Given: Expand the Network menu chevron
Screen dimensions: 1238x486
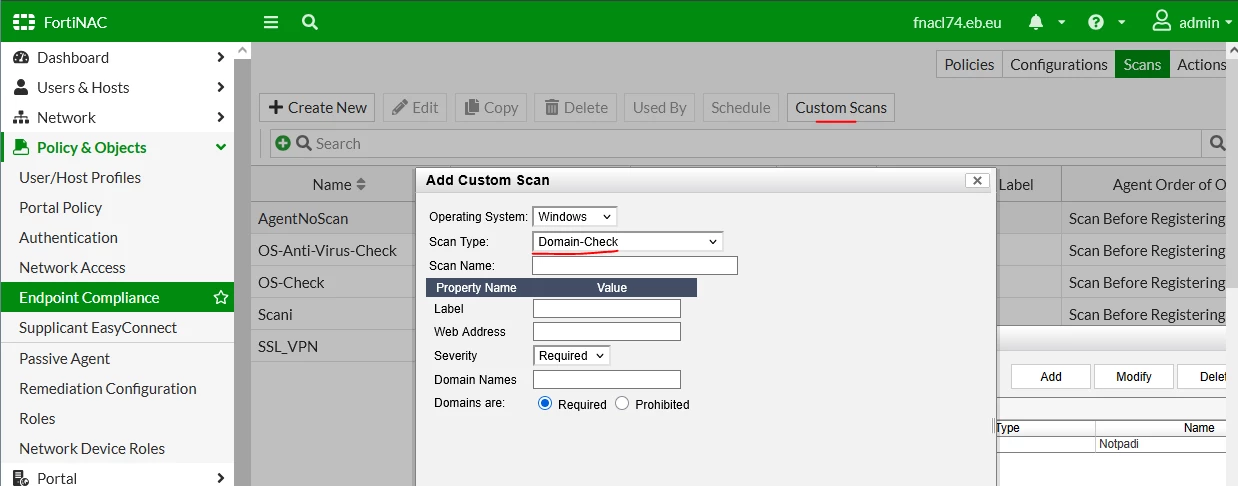Looking at the screenshot, I should coord(221,118).
